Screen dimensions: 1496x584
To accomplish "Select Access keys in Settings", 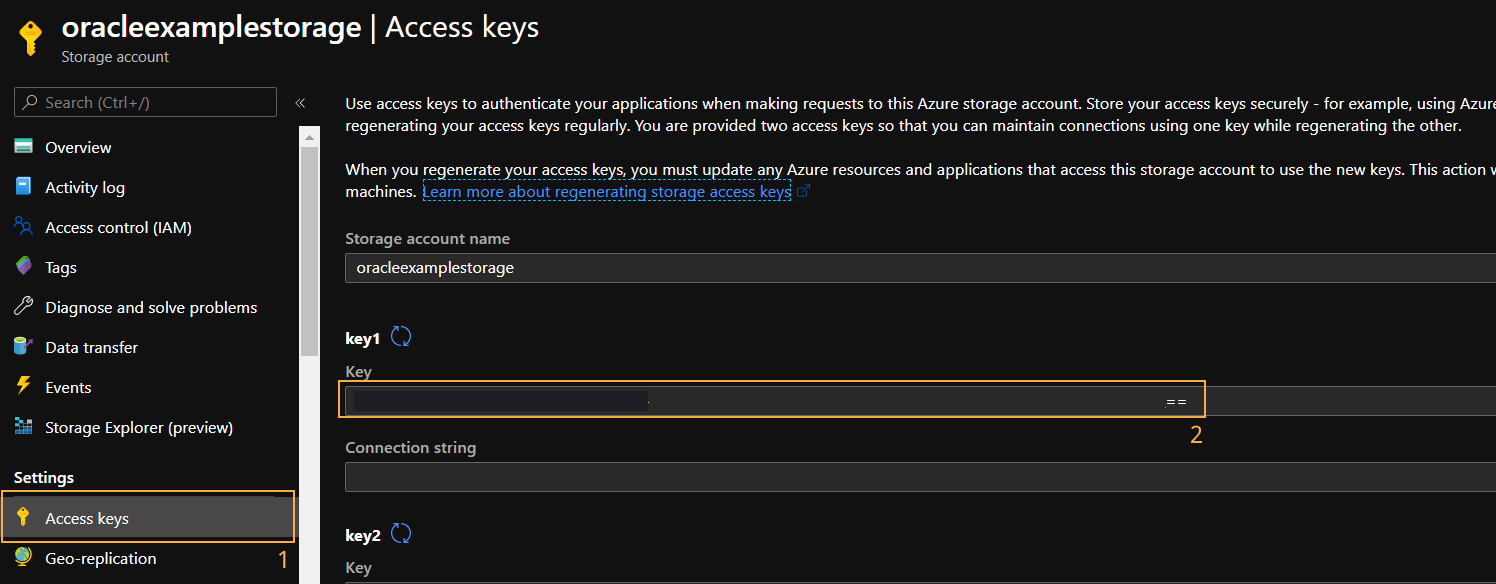I will tap(148, 518).
